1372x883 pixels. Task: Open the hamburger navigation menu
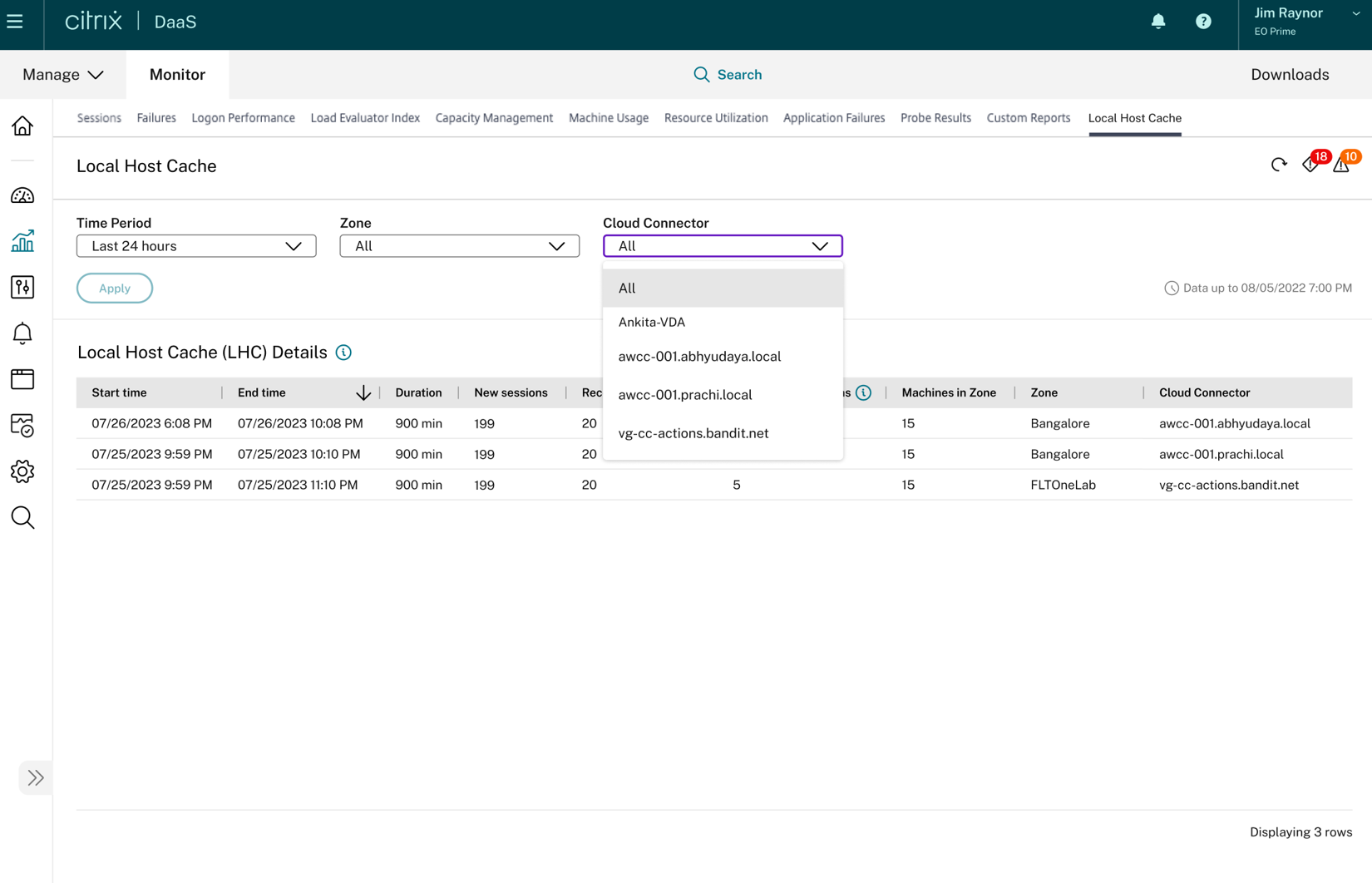pyautogui.click(x=15, y=22)
